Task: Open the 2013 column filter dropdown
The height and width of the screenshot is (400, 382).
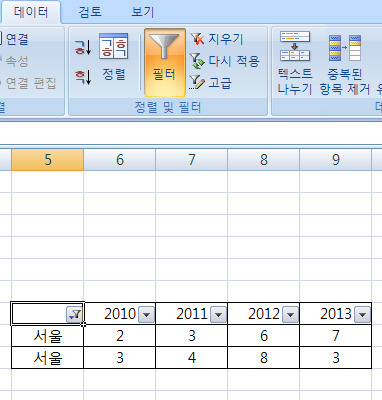Action: point(362,314)
